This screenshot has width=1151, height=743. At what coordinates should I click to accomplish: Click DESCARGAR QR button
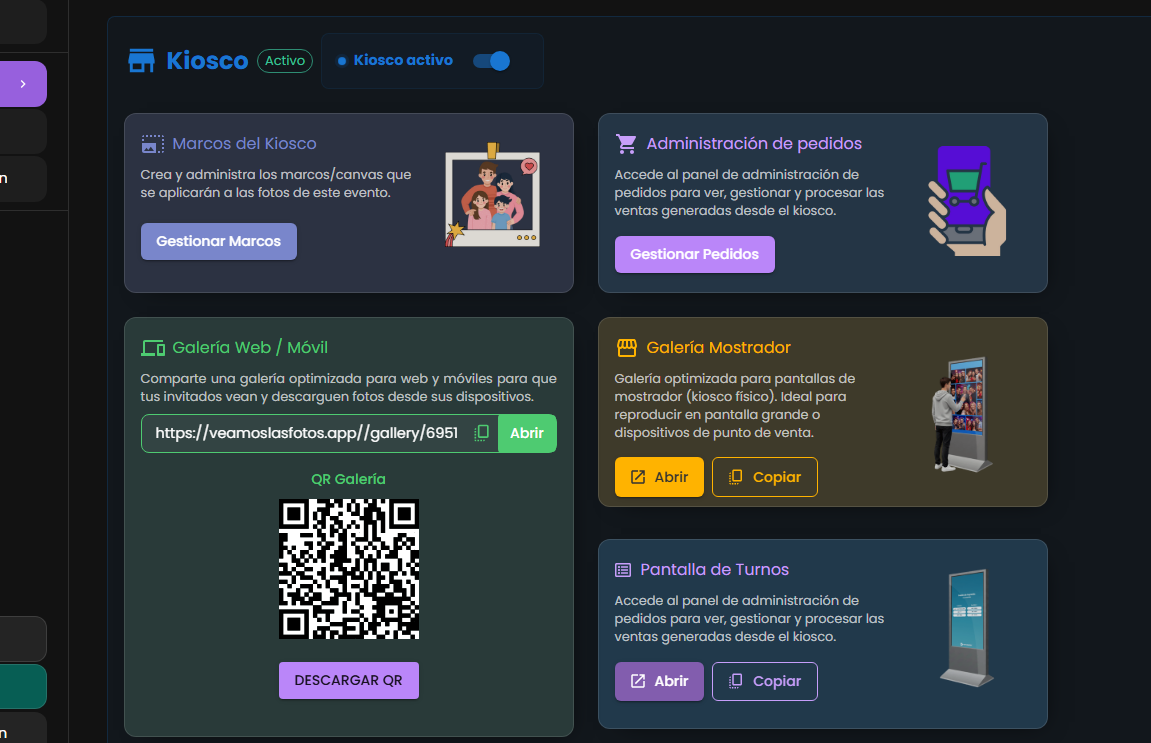pyautogui.click(x=349, y=681)
